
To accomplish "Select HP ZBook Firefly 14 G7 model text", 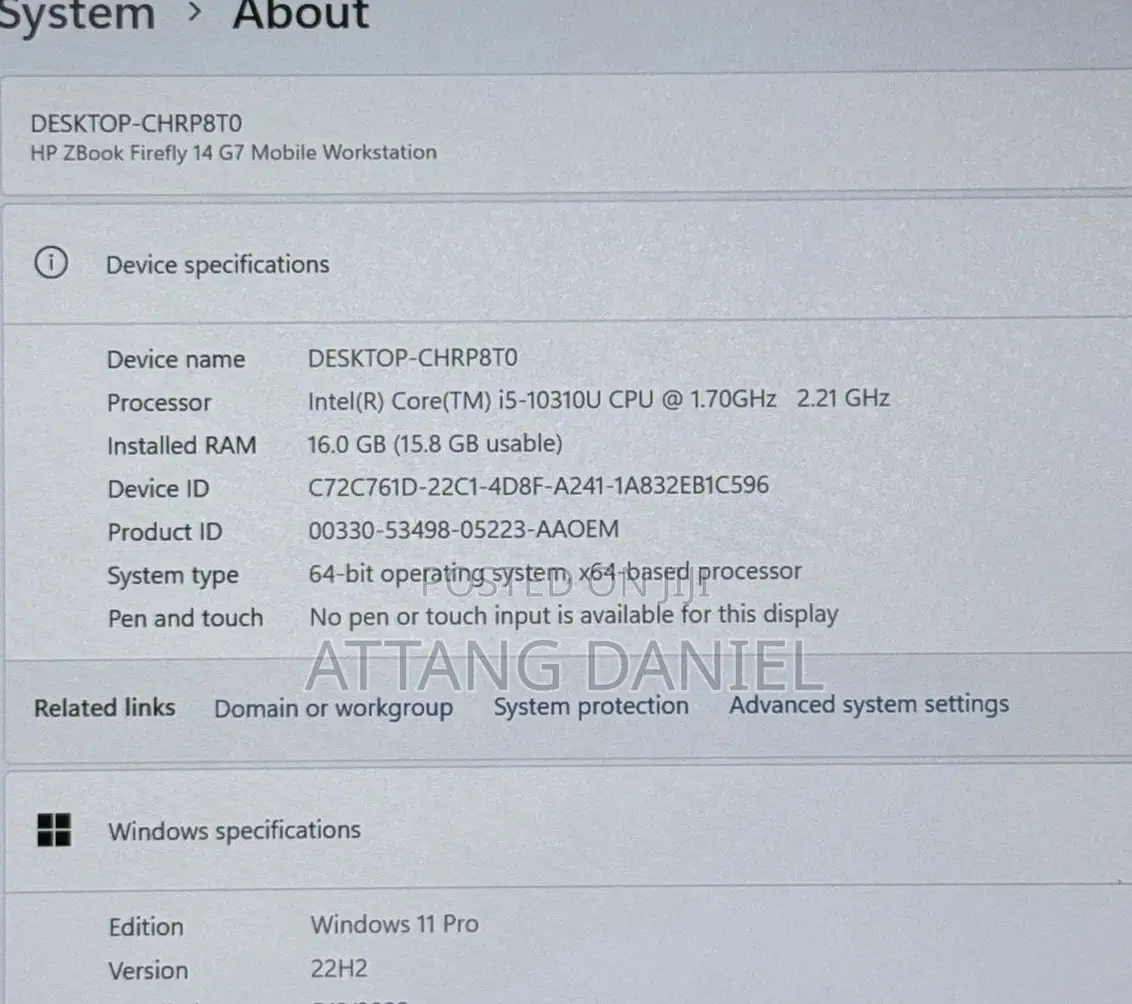I will coord(233,153).
